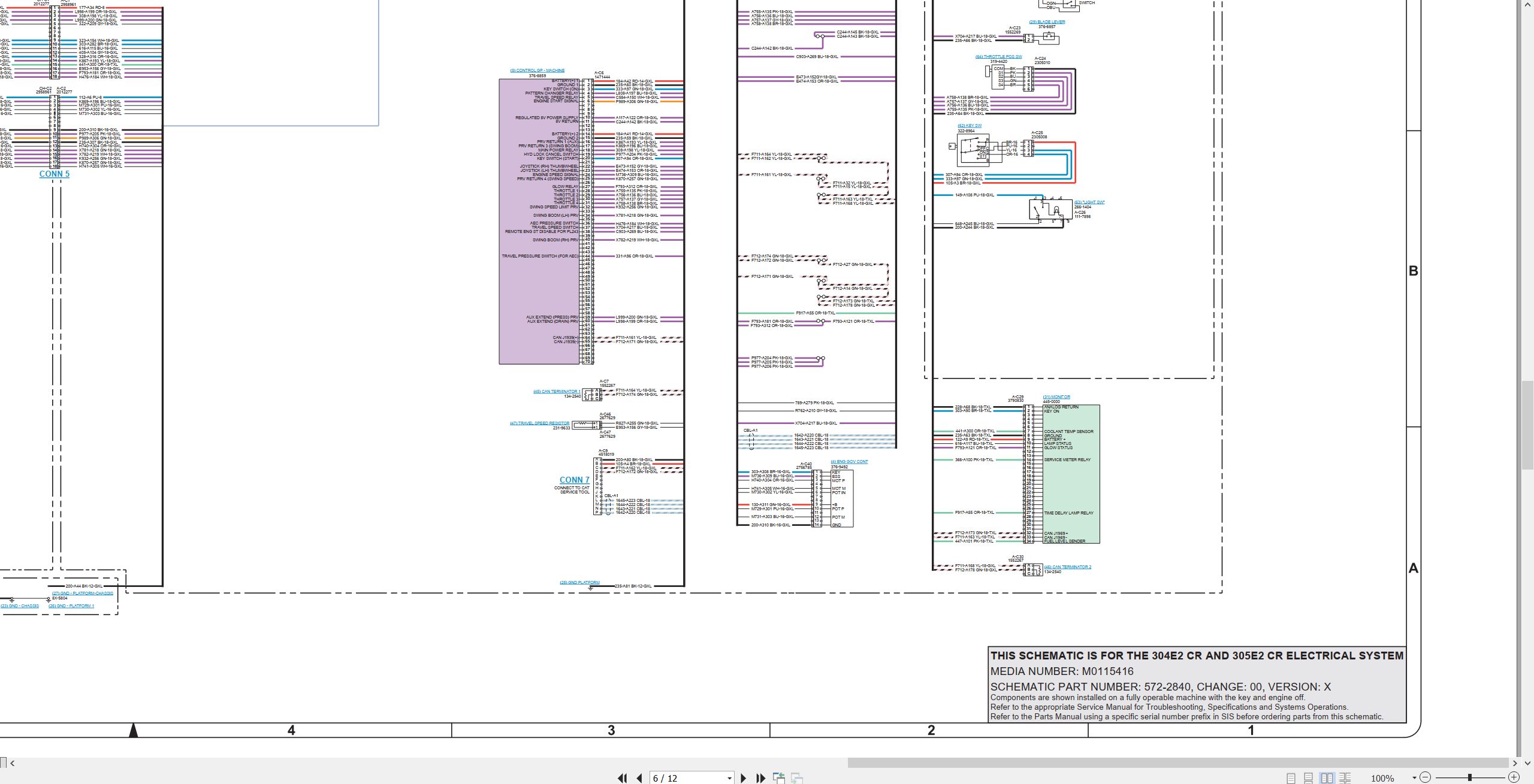Click wire label 149-A108 PU-18-GXL
Viewport: 1534px width, 784px height.
pyautogui.click(x=974, y=195)
